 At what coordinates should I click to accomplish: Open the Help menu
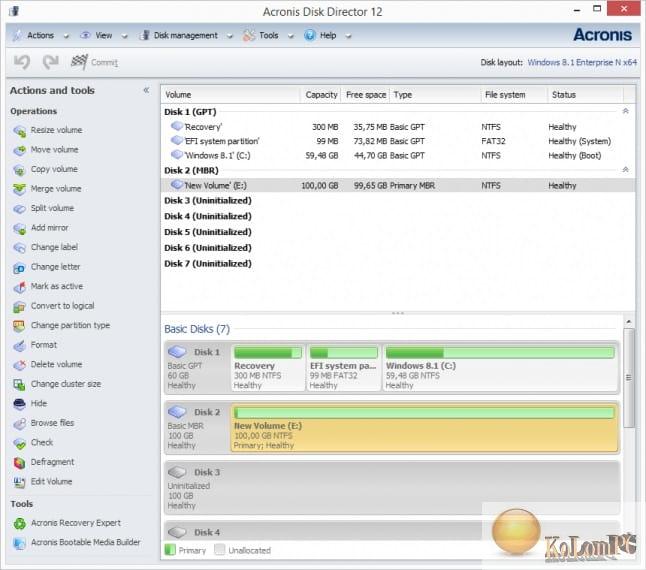pyautogui.click(x=328, y=35)
